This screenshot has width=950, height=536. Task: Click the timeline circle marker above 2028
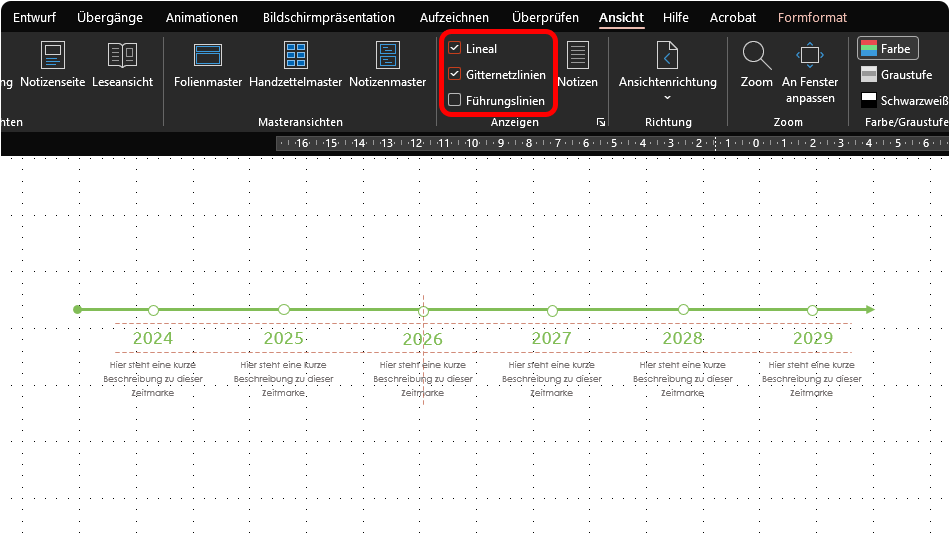click(683, 309)
